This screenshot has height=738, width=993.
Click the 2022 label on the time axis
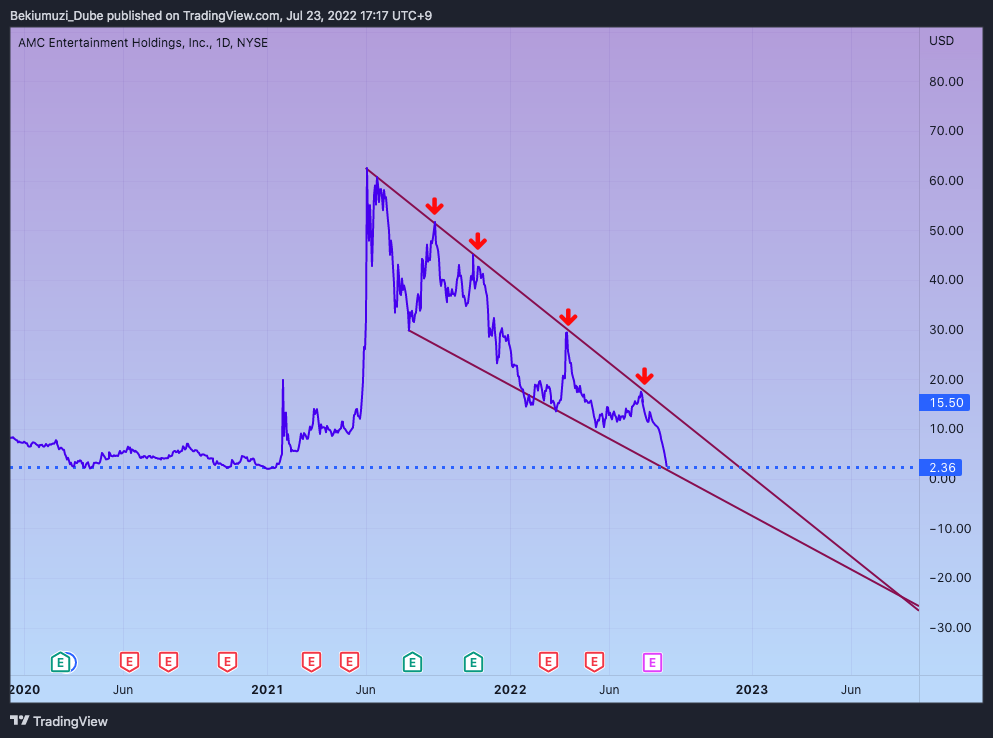(x=510, y=690)
